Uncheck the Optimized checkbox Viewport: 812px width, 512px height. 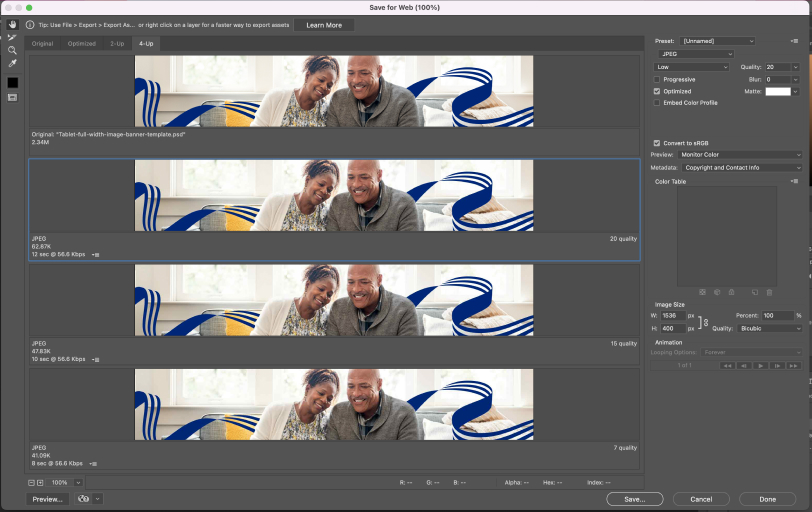(657, 91)
